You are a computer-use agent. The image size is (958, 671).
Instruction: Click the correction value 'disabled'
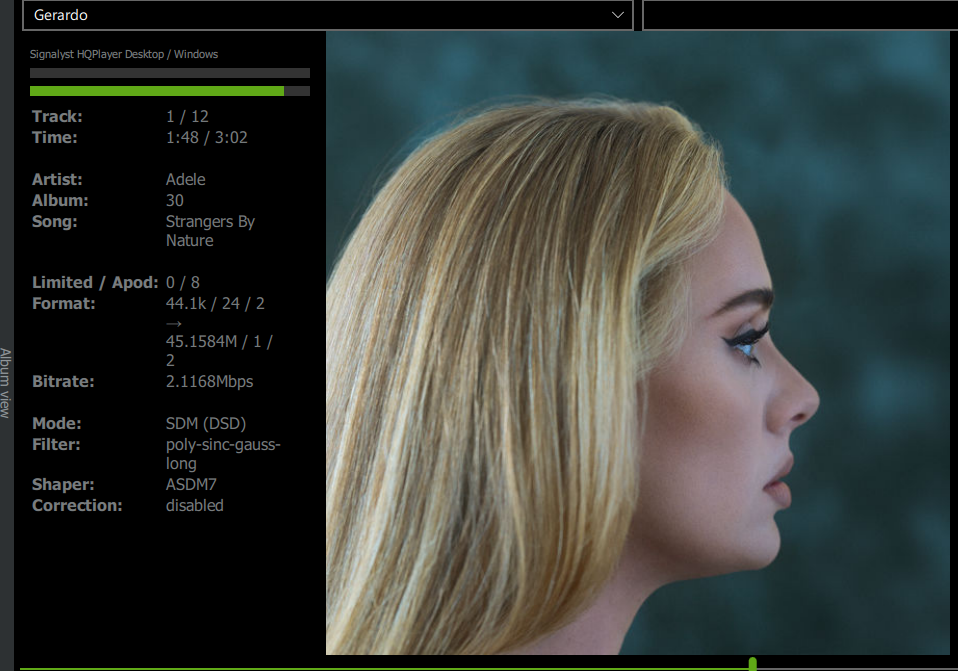195,505
